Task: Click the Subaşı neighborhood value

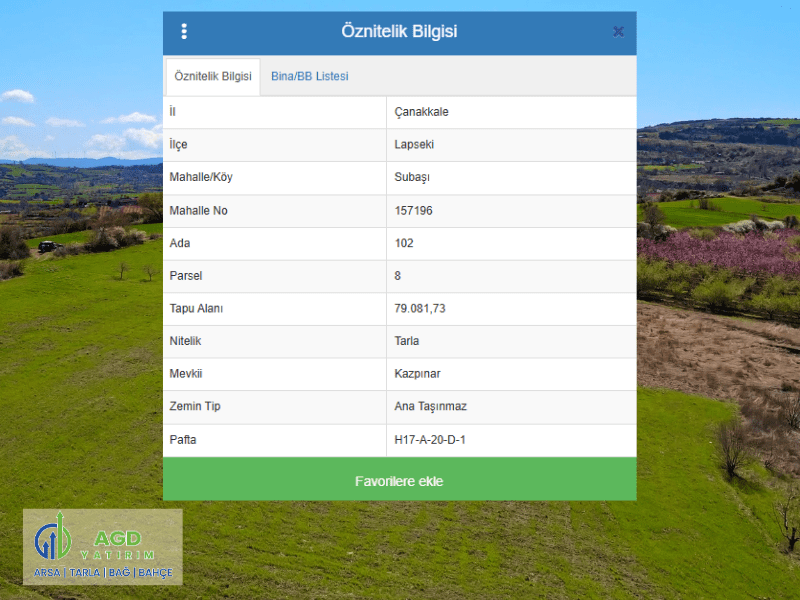Action: [412, 177]
